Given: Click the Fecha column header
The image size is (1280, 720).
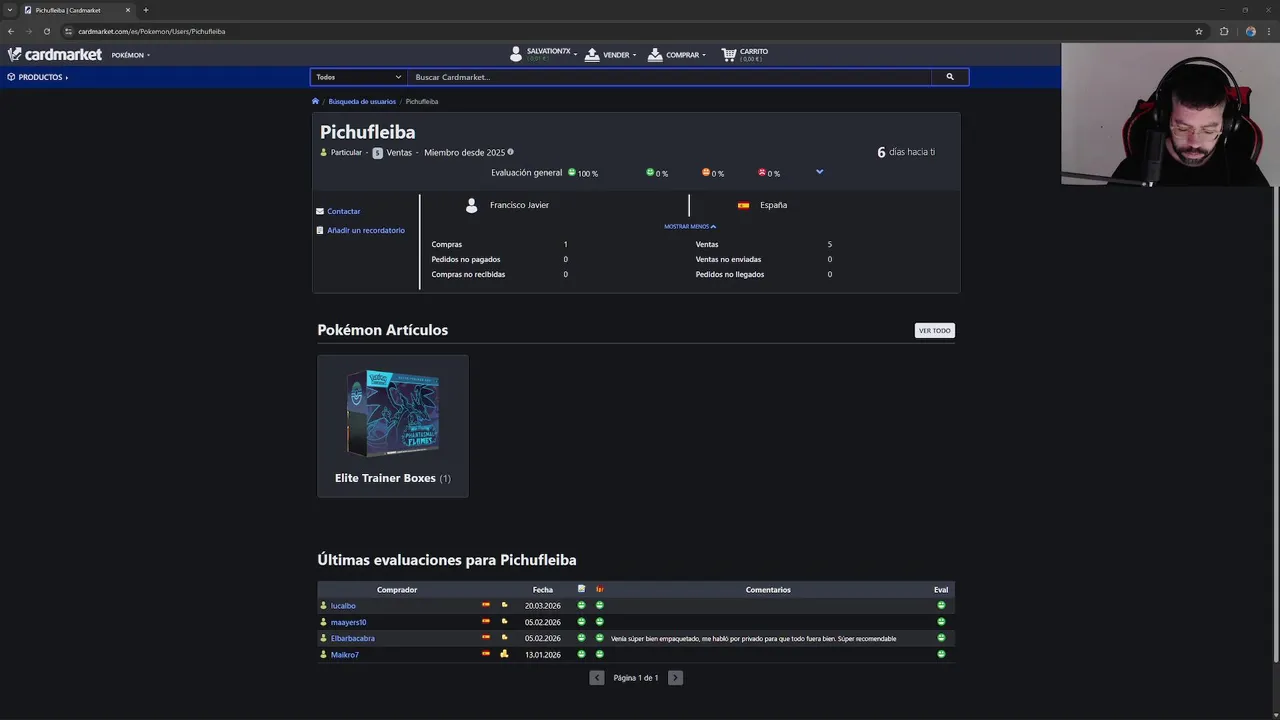Looking at the screenshot, I should click(x=543, y=590).
